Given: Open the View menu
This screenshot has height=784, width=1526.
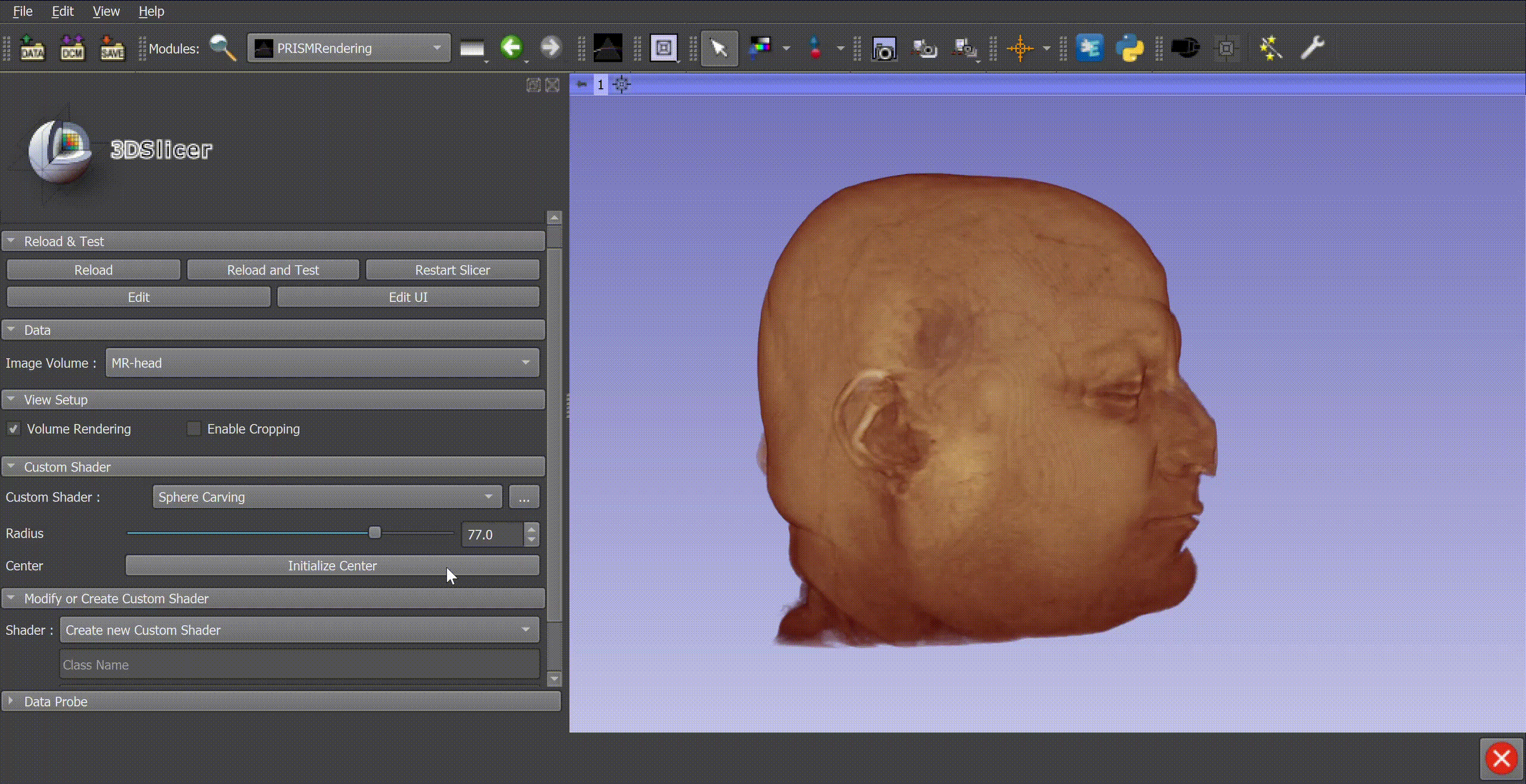Looking at the screenshot, I should pos(106,11).
